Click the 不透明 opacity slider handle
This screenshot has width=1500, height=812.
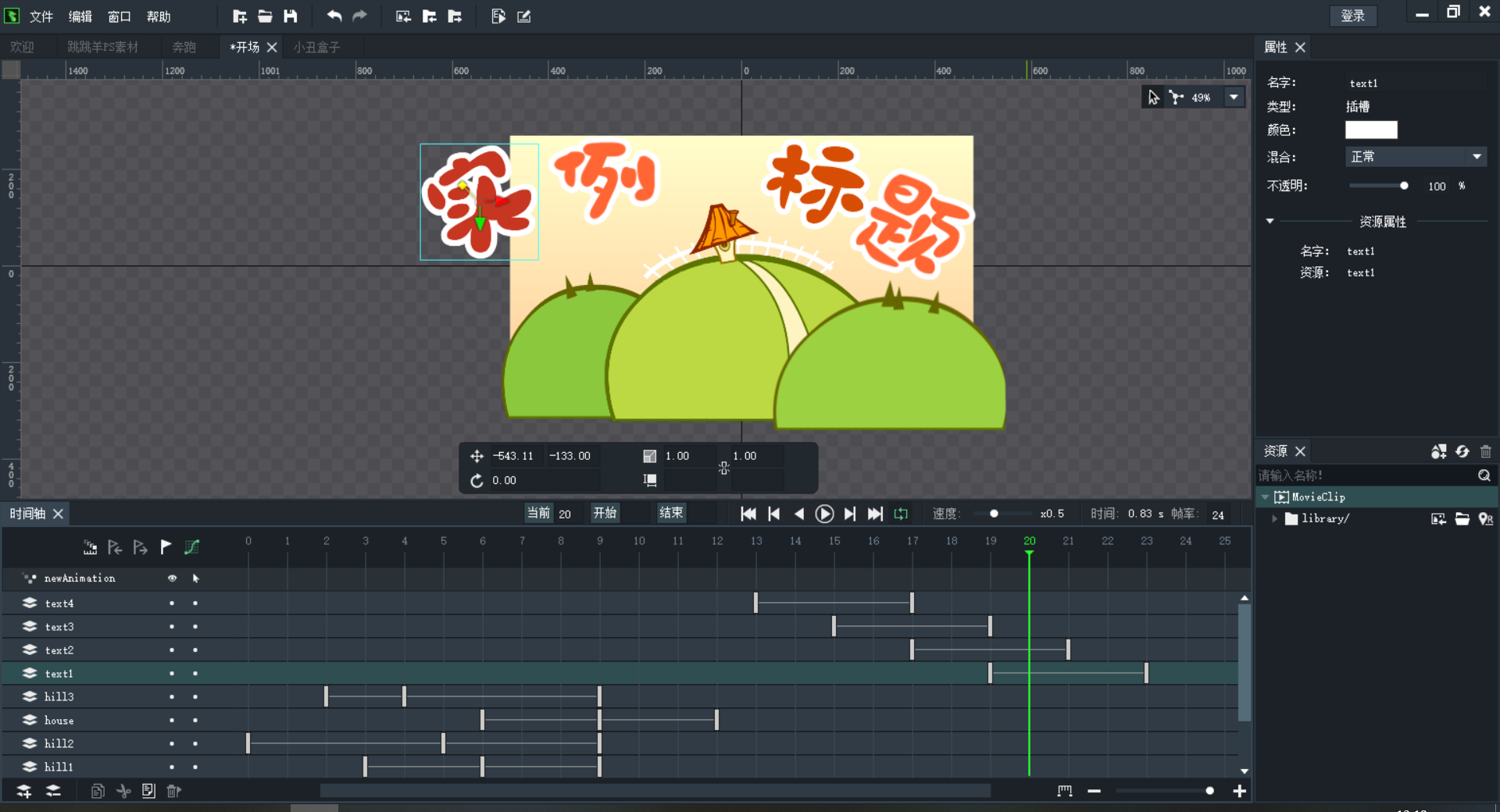(1404, 186)
